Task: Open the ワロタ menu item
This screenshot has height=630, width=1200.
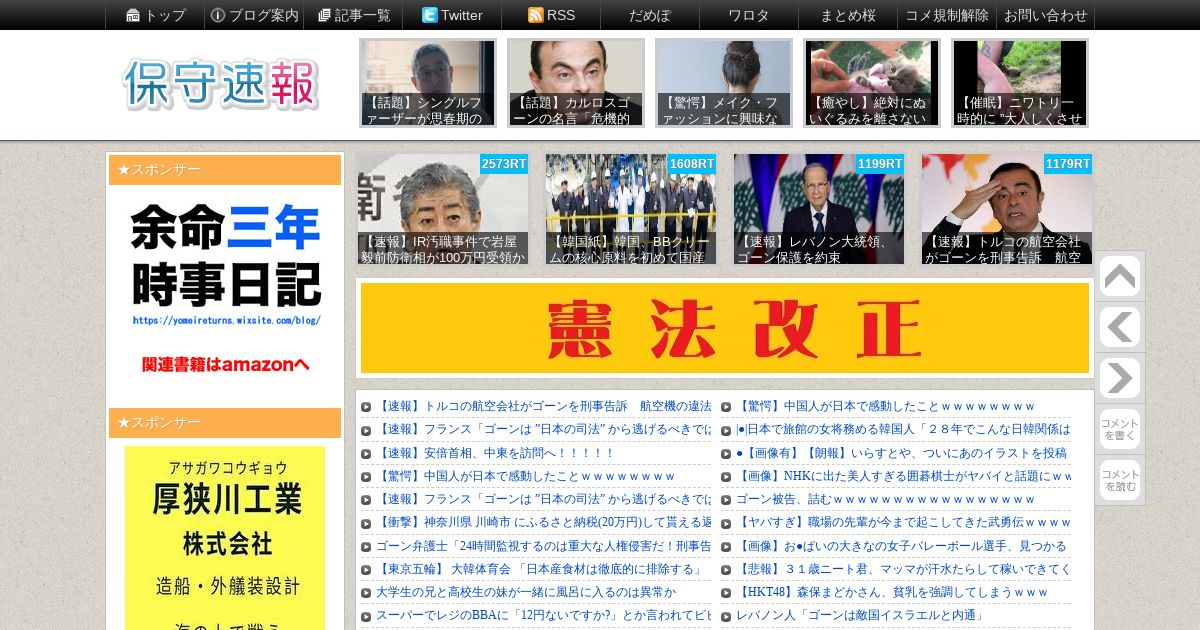Action: click(x=749, y=15)
